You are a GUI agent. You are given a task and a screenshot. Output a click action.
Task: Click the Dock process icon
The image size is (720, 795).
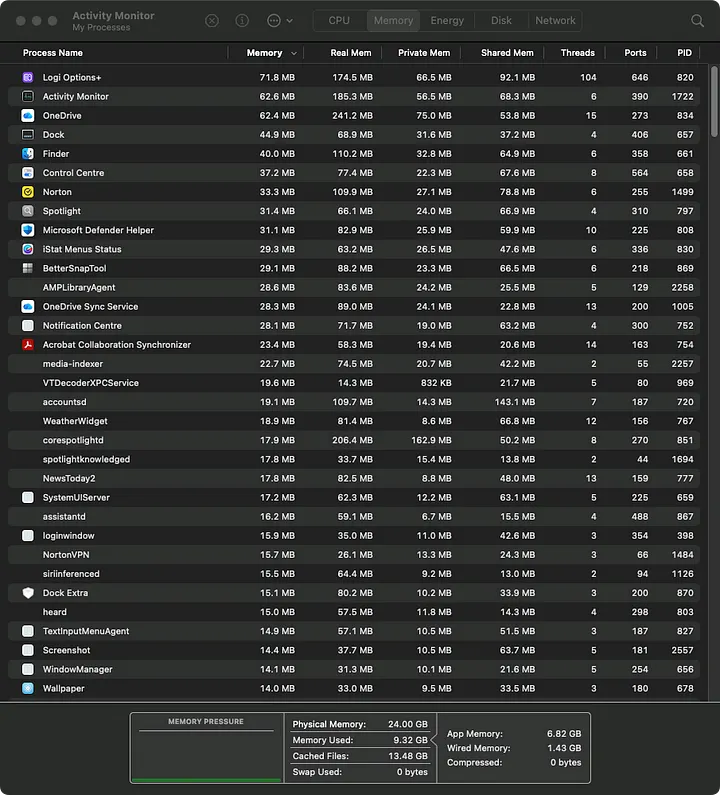click(x=28, y=134)
